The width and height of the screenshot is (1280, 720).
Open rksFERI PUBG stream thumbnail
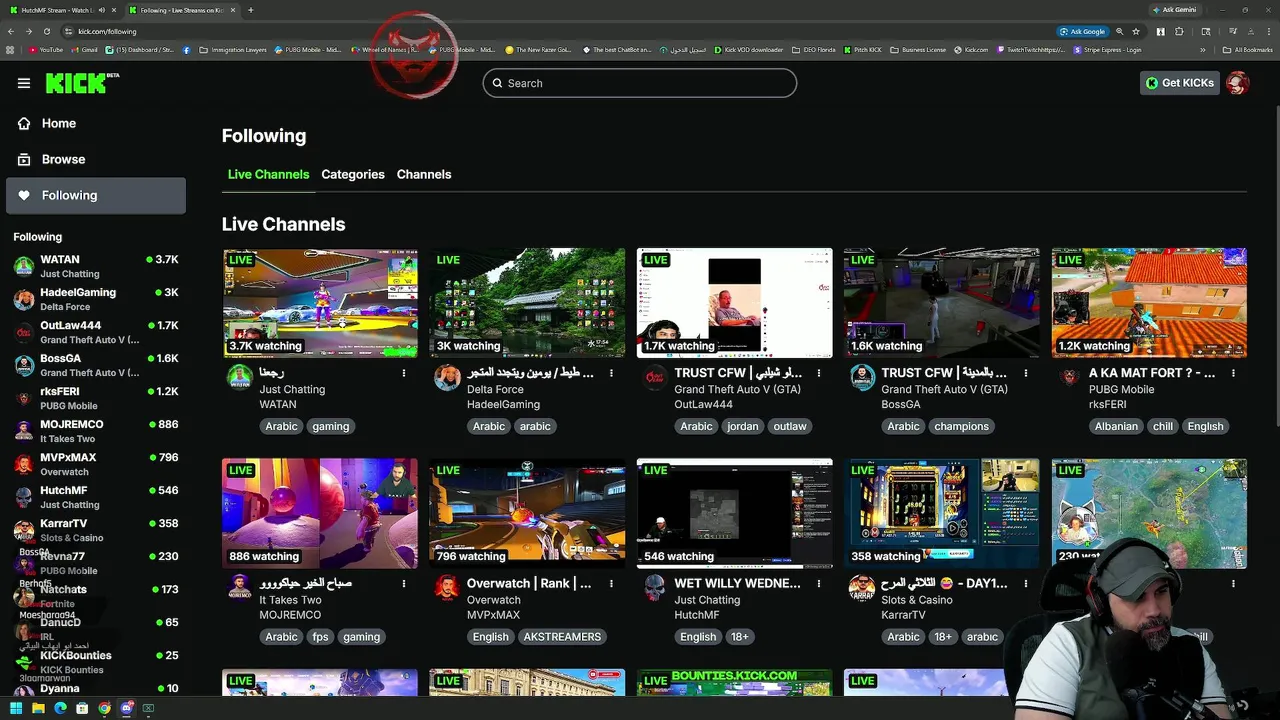coord(1149,303)
